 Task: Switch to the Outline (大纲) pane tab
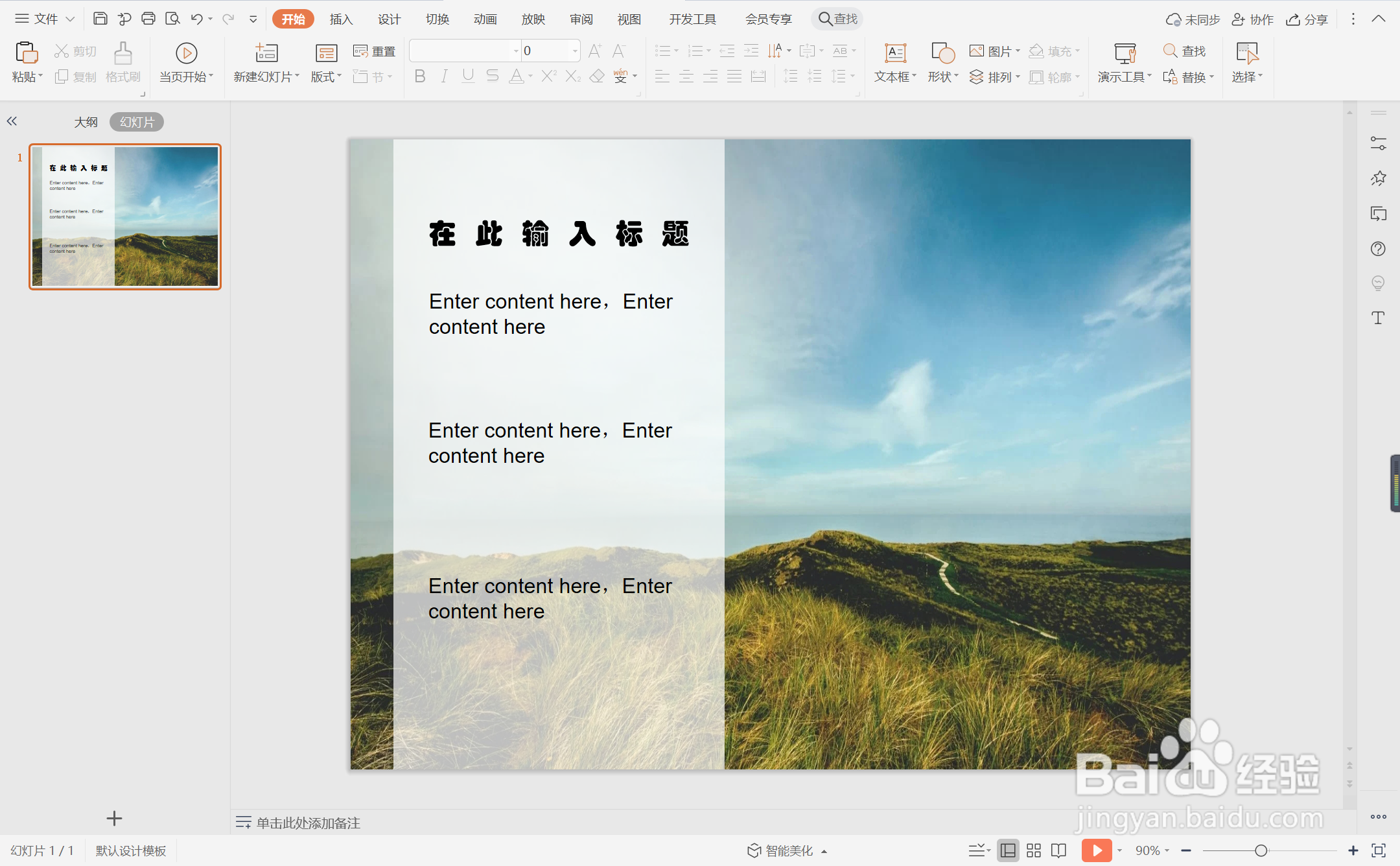click(86, 122)
